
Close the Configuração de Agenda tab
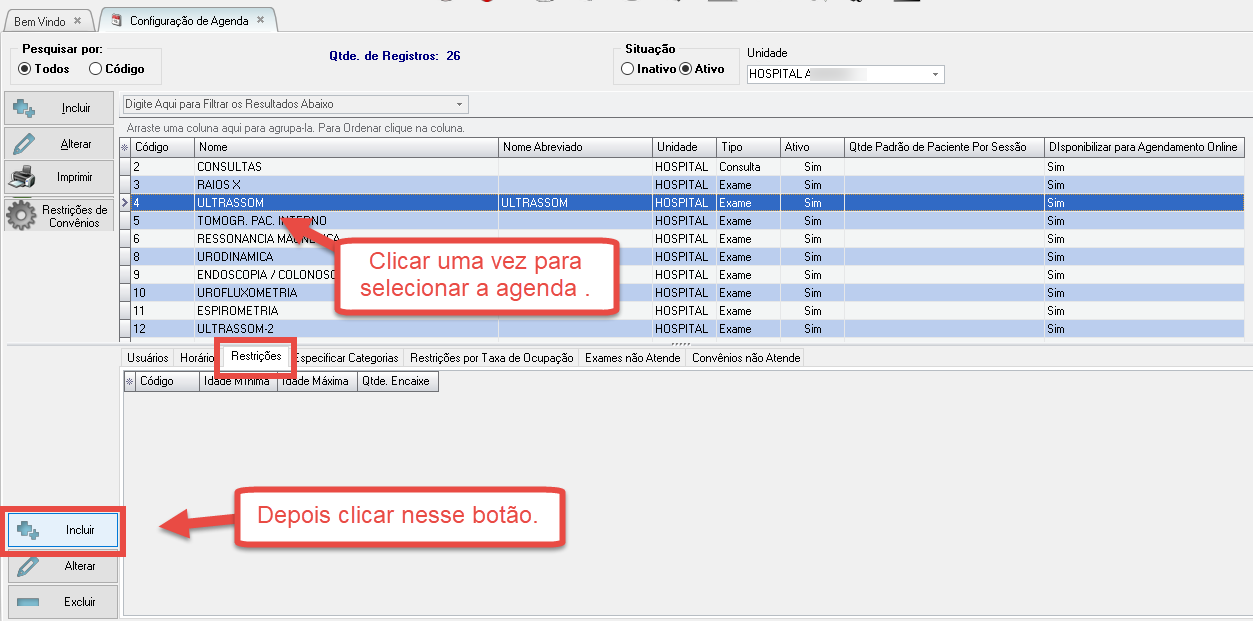tap(261, 20)
